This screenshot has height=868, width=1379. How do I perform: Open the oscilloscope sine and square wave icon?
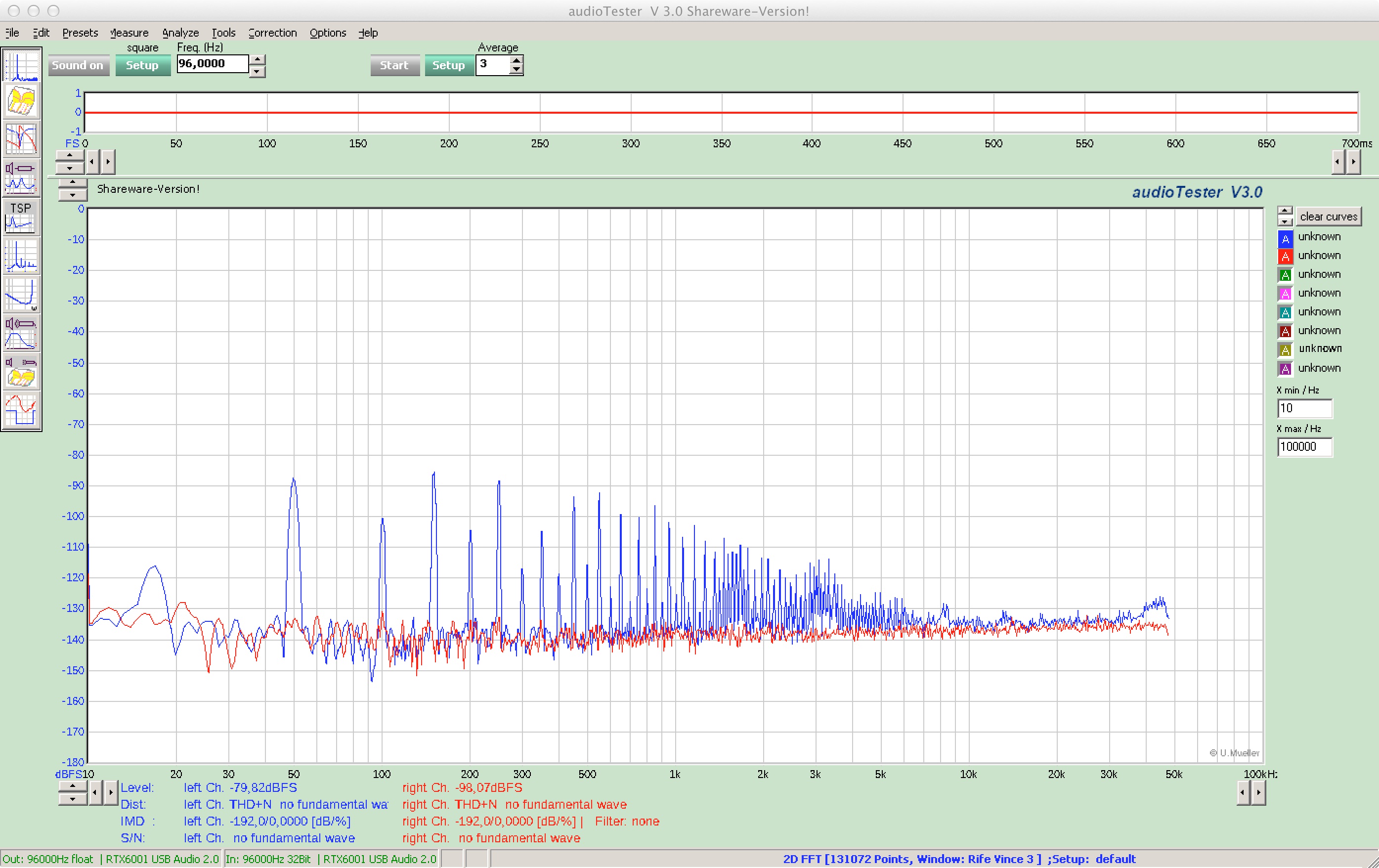click(x=21, y=410)
